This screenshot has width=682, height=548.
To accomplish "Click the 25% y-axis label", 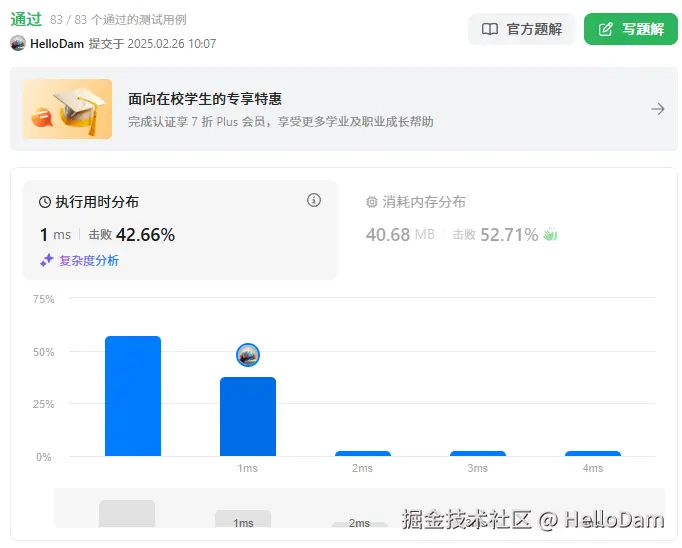I will pyautogui.click(x=43, y=404).
